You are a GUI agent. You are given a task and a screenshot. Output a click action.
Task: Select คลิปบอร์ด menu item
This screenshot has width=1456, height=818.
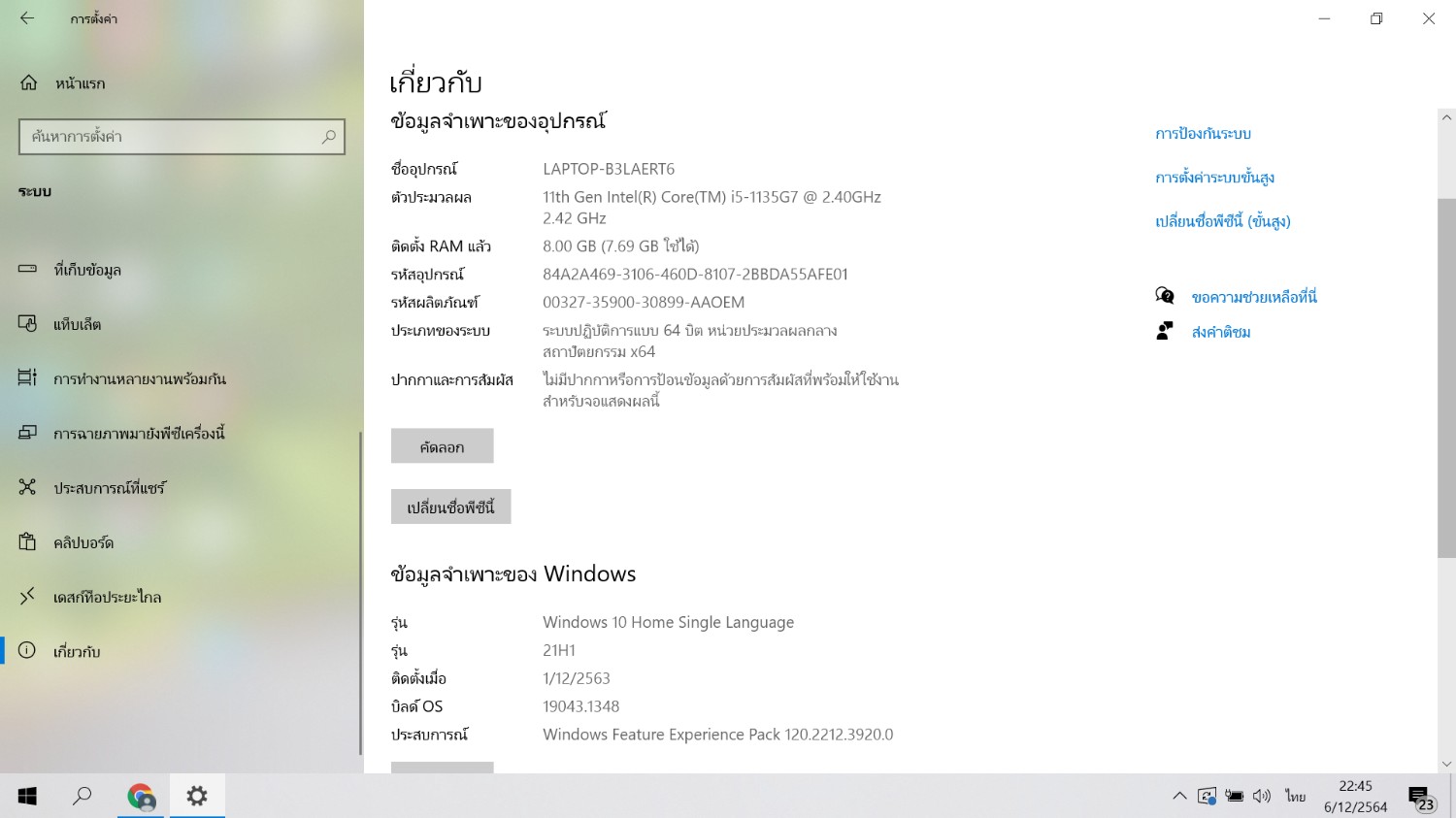181,542
